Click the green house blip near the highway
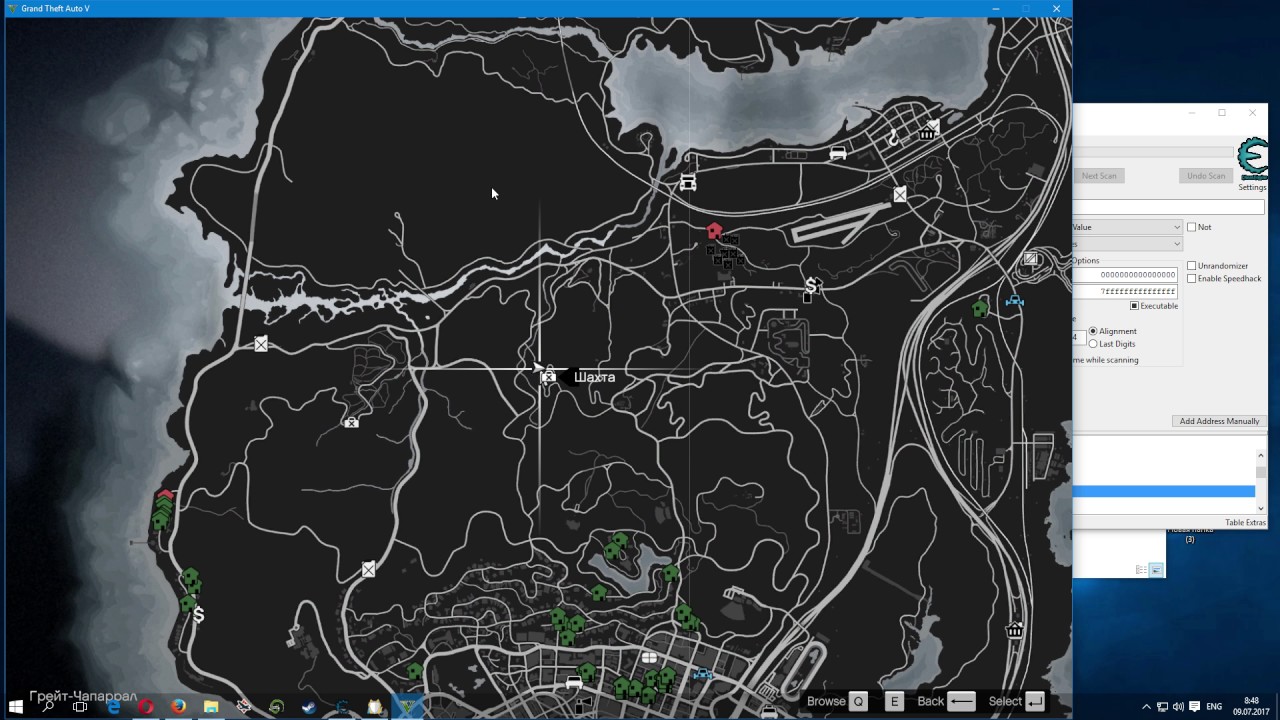Image resolution: width=1280 pixels, height=720 pixels. 980,309
